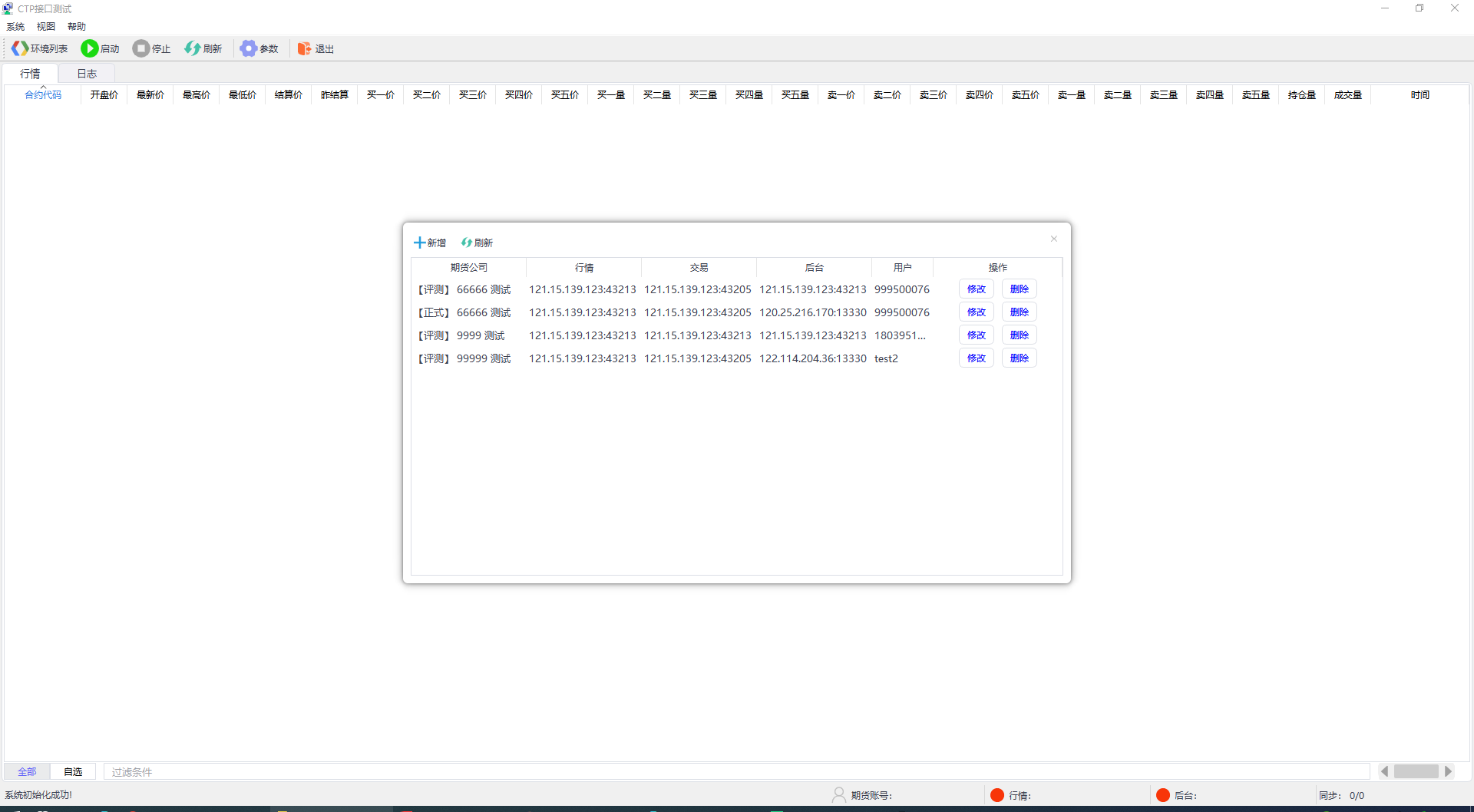Click the horizontal scrollbar thumb
1474x812 pixels.
coord(1416,771)
